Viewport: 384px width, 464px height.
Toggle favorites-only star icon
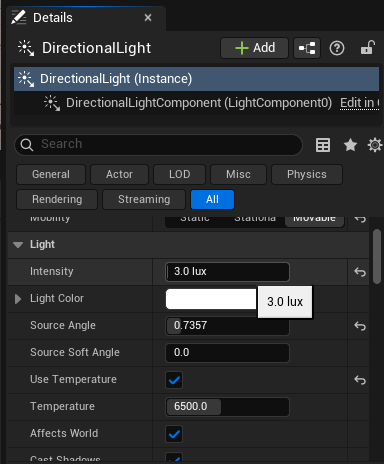(350, 145)
